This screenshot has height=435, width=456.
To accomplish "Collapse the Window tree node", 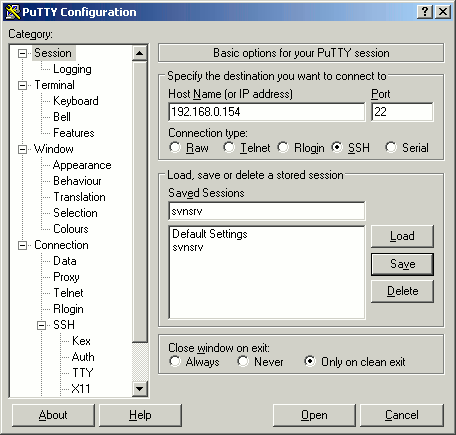I will (x=22, y=149).
